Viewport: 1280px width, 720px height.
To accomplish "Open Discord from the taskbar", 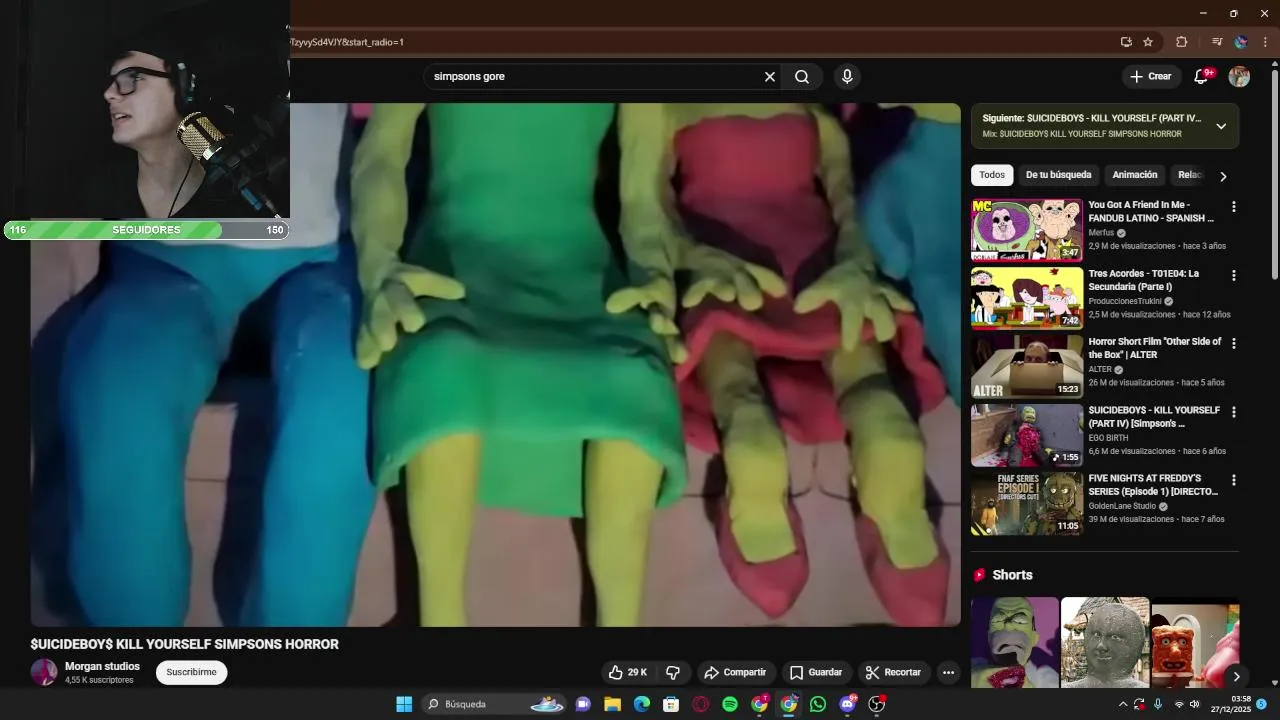I will [x=848, y=704].
